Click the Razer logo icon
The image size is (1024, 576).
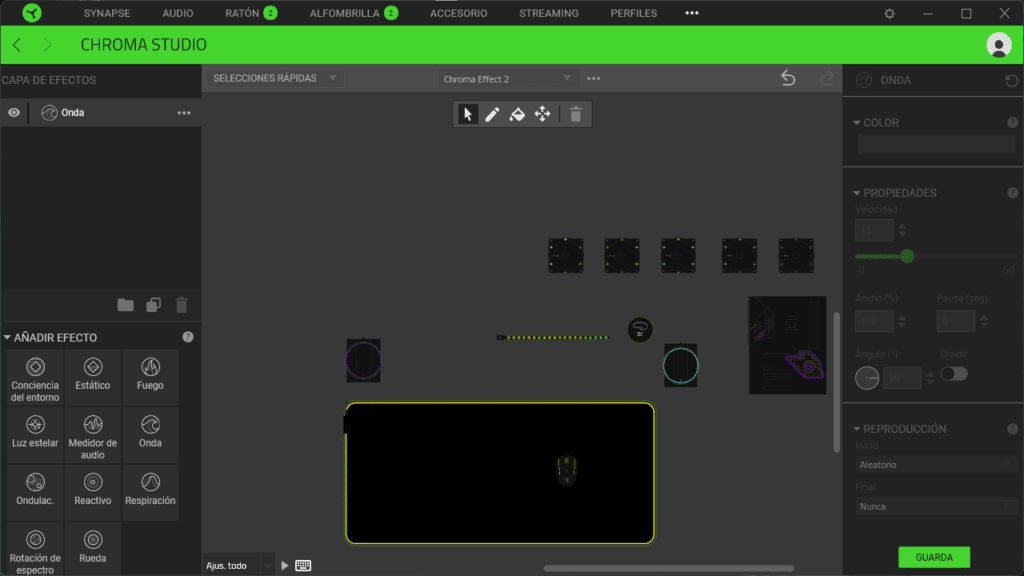click(31, 12)
